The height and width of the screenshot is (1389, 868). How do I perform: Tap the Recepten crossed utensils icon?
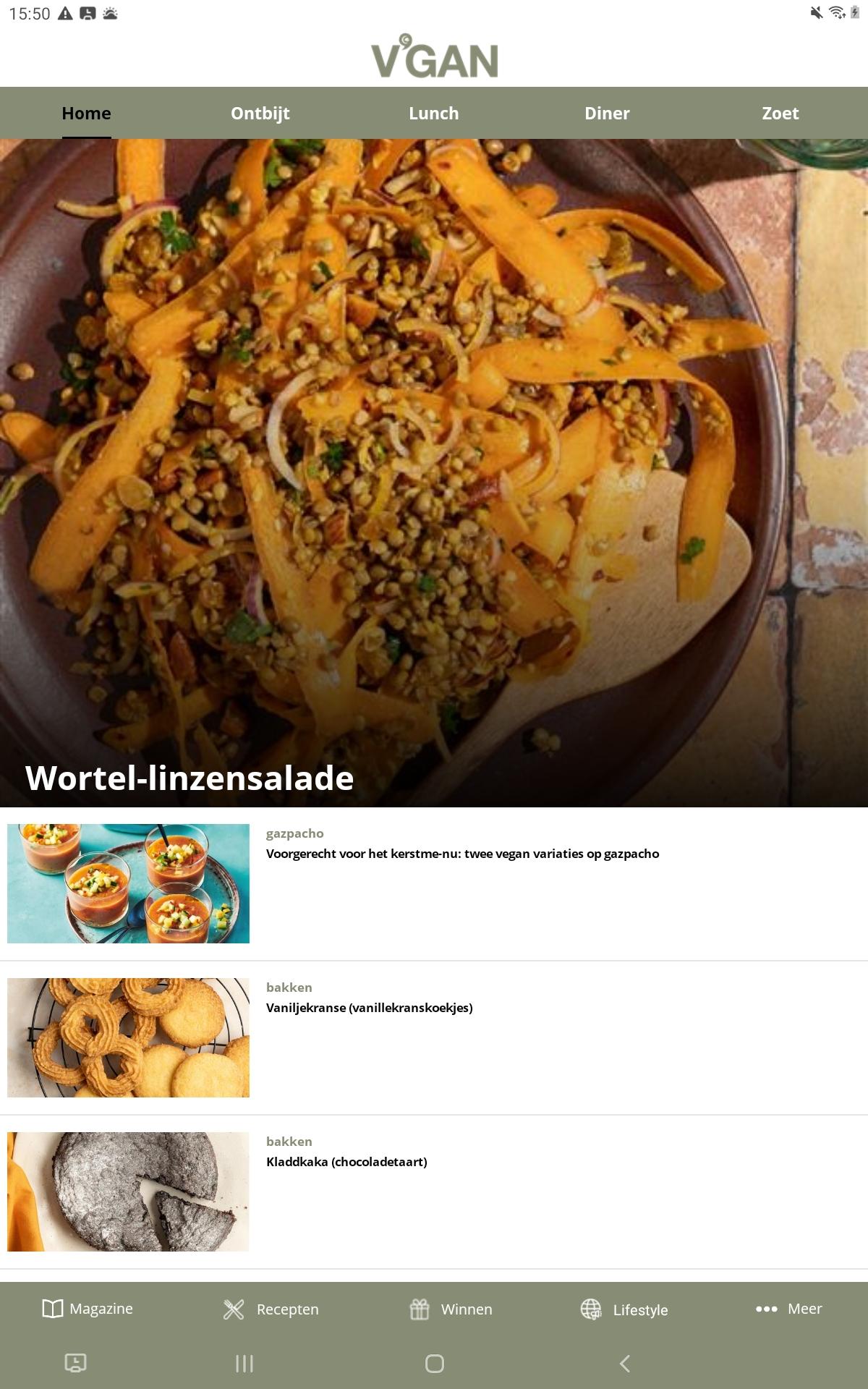pos(234,1309)
